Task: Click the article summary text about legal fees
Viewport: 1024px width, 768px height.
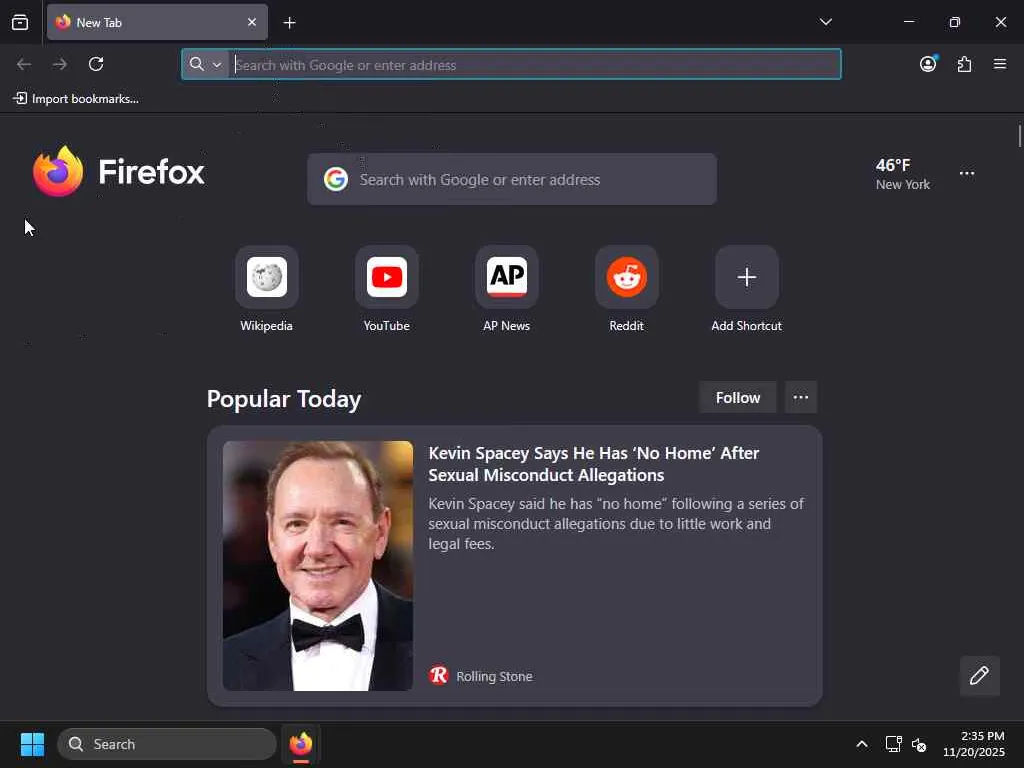Action: tap(616, 524)
